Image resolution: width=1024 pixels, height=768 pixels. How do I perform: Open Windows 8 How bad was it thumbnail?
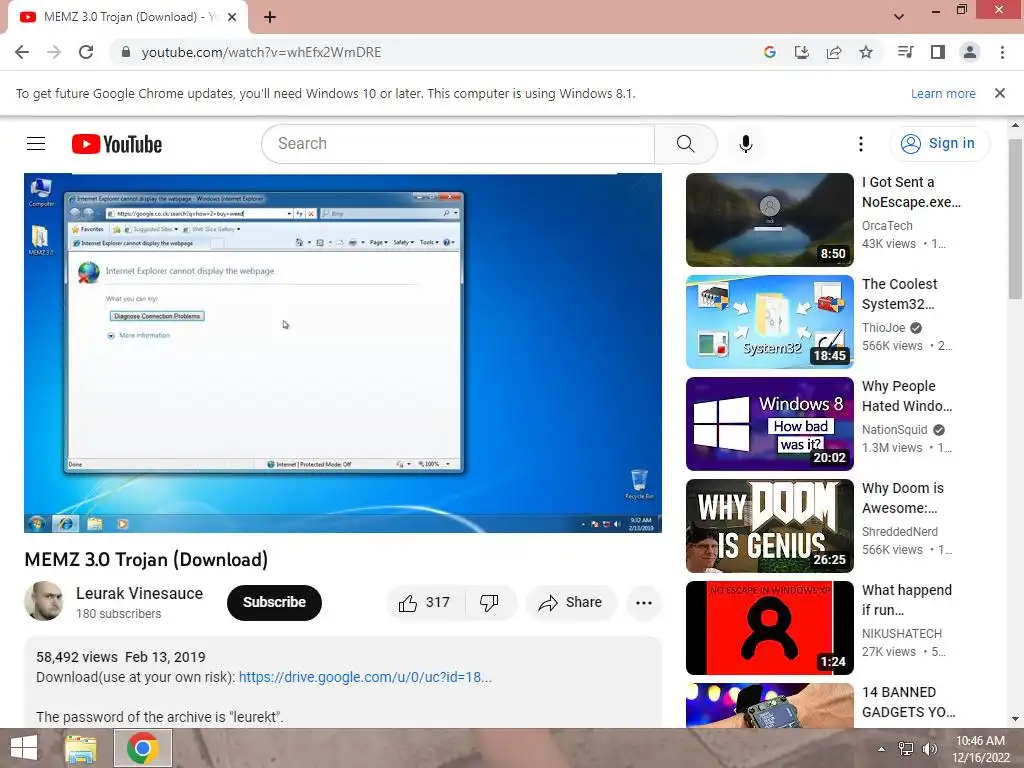(x=769, y=424)
